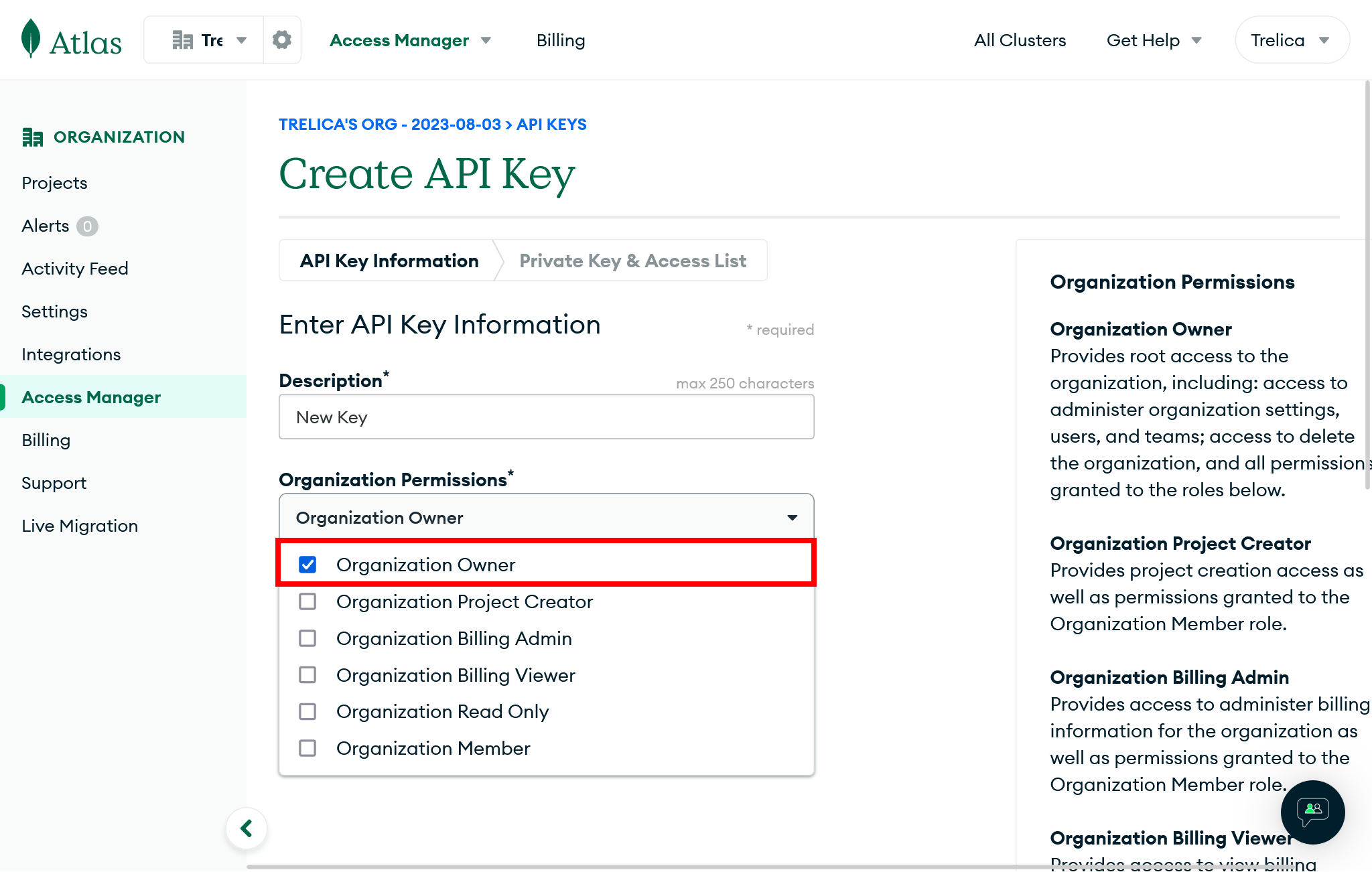Open the support chat bubble icon
Screen dimensions: 1372x872
pos(1312,812)
